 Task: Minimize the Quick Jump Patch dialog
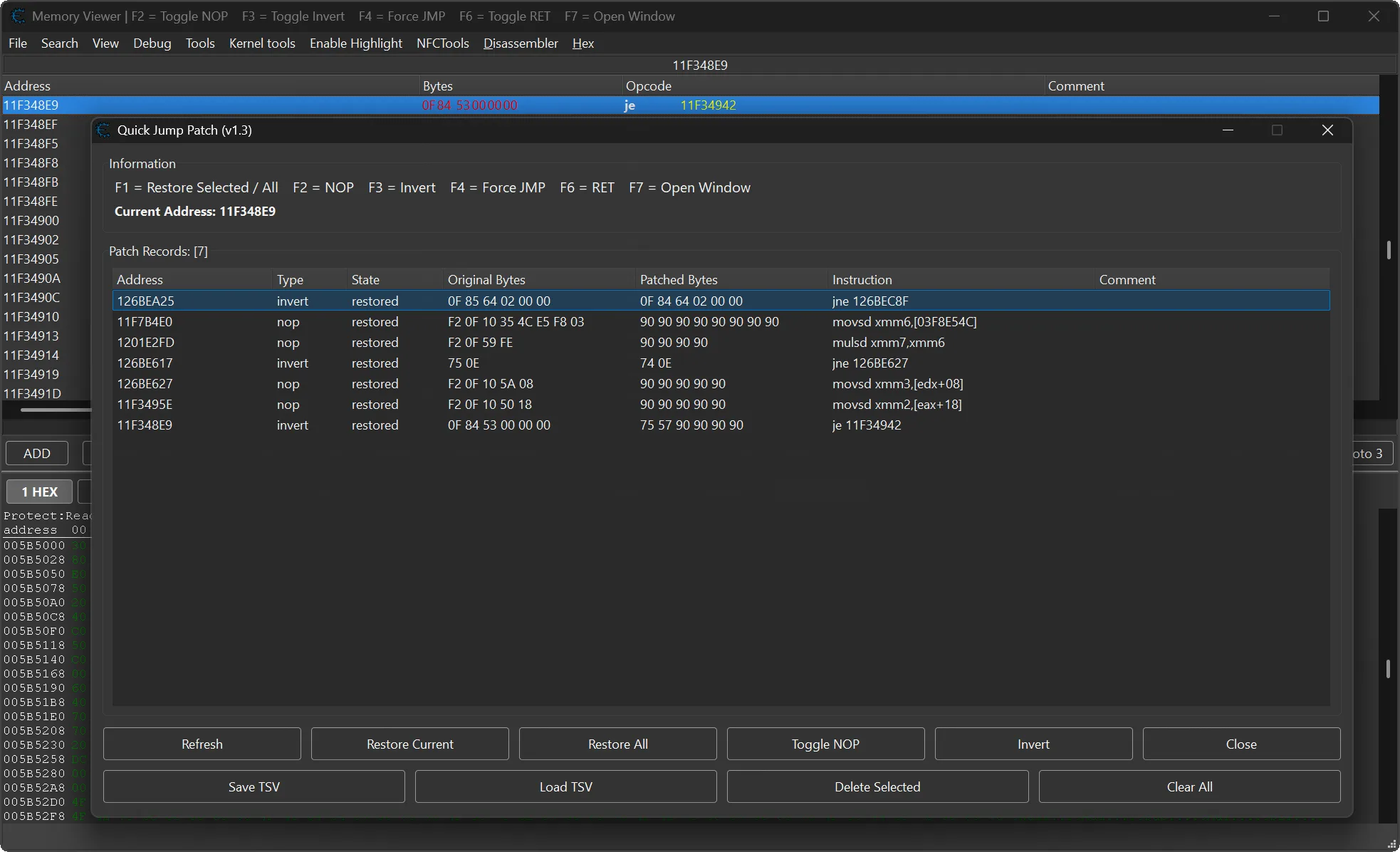[1228, 130]
